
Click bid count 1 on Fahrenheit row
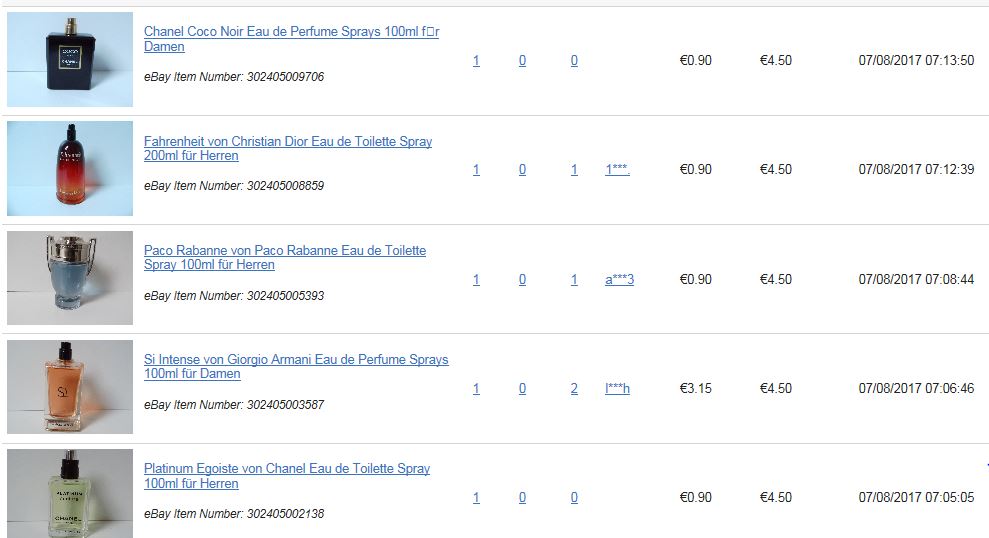[574, 169]
